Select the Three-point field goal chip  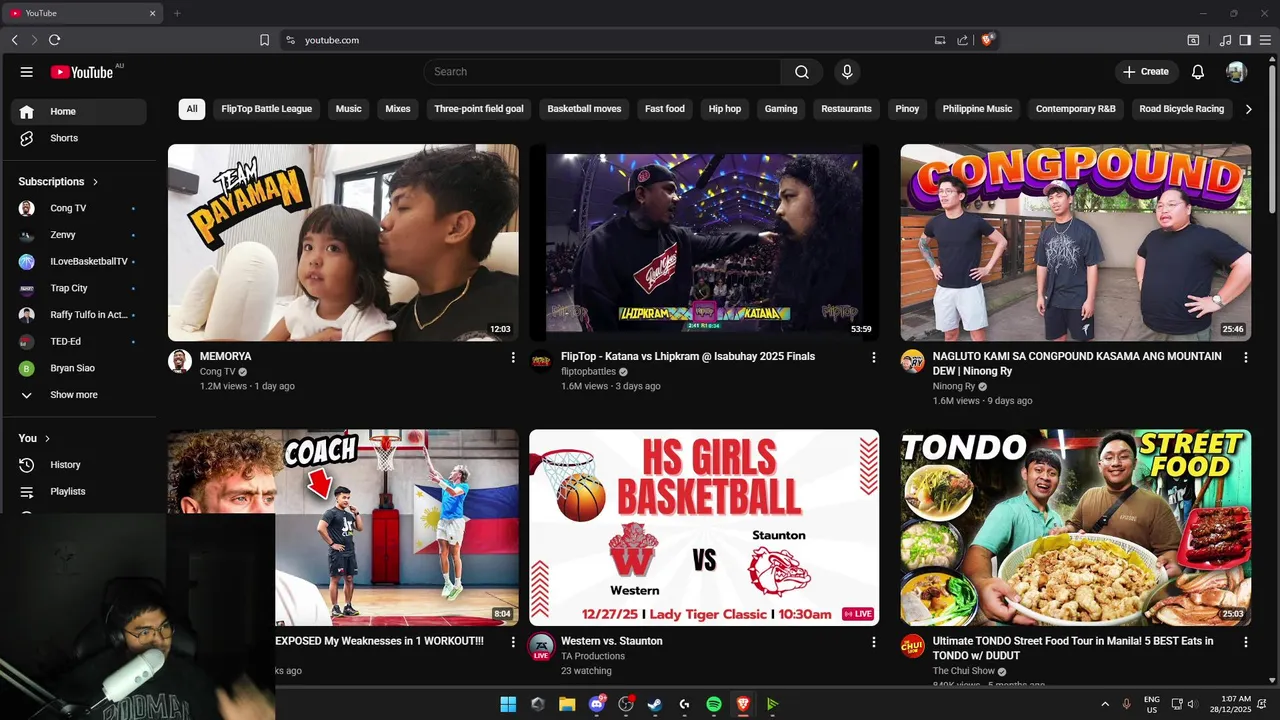coord(479,109)
